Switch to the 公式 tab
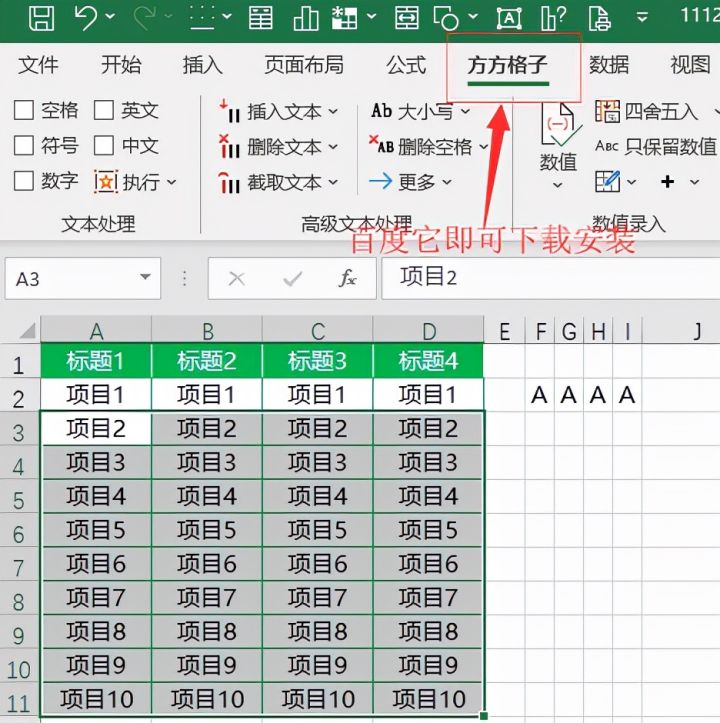The image size is (720, 723). coord(406,65)
